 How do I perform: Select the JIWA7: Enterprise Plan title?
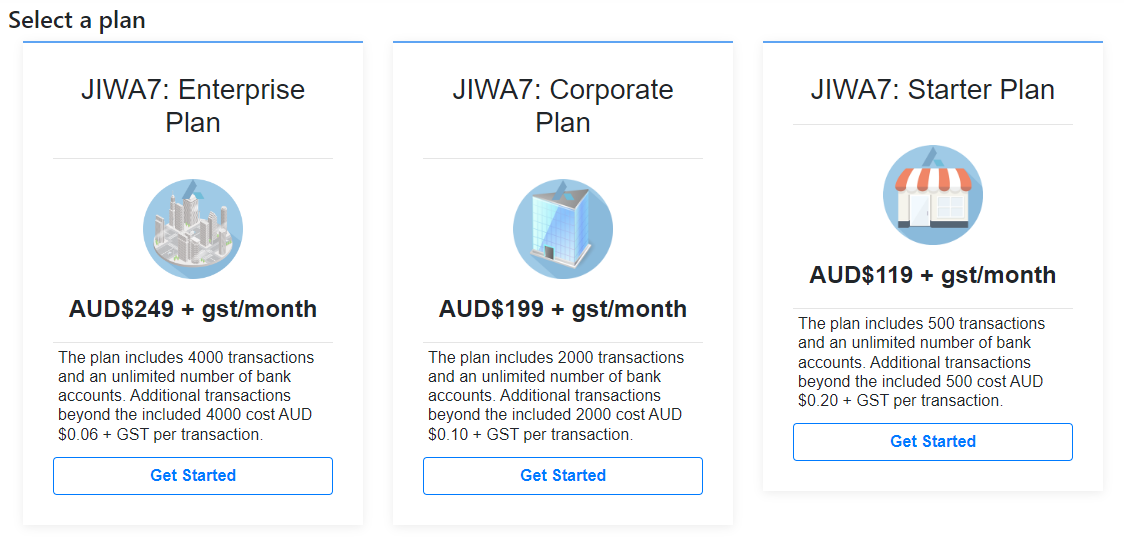click(x=193, y=106)
